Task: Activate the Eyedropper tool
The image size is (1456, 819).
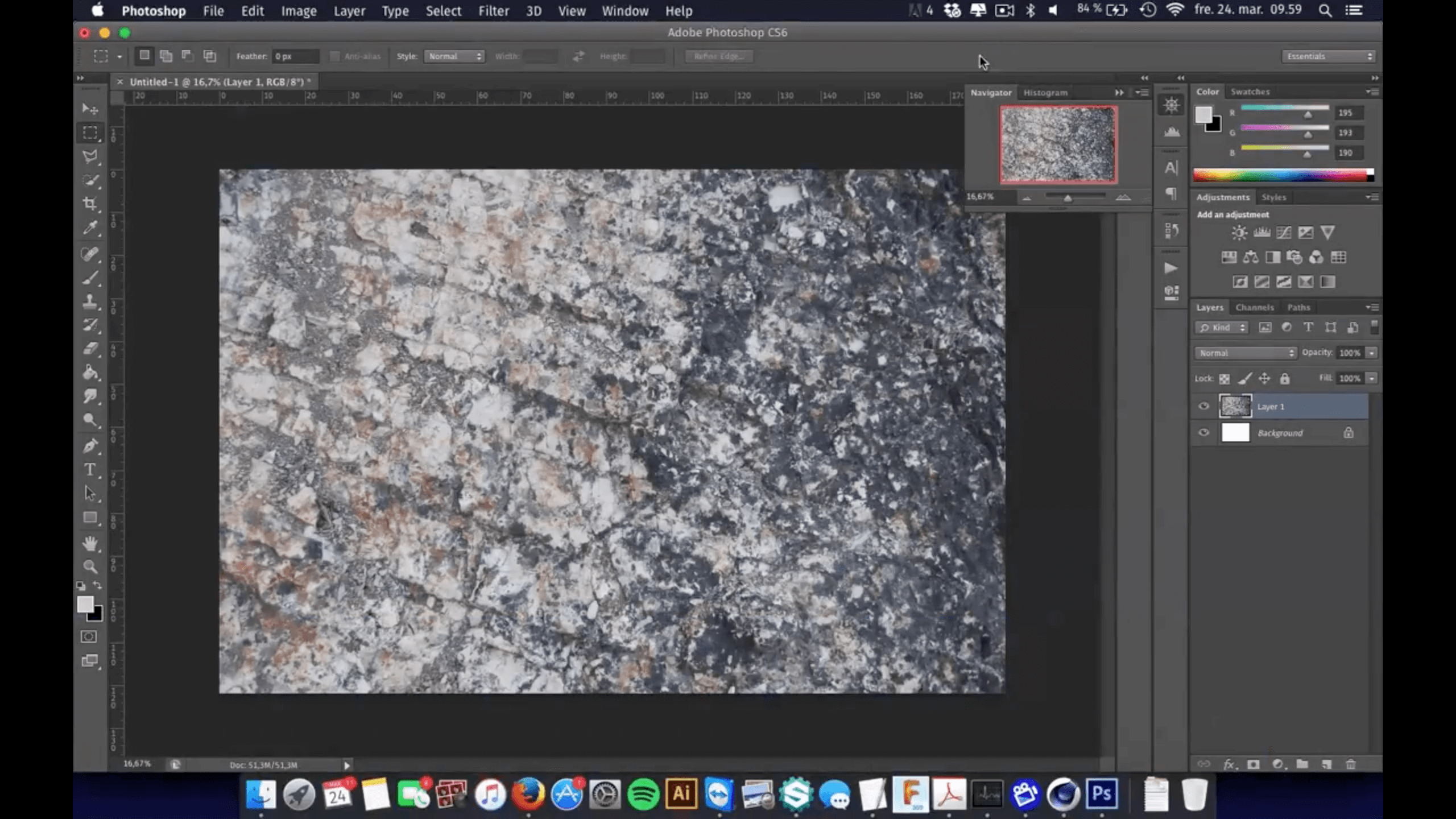Action: pos(90,227)
